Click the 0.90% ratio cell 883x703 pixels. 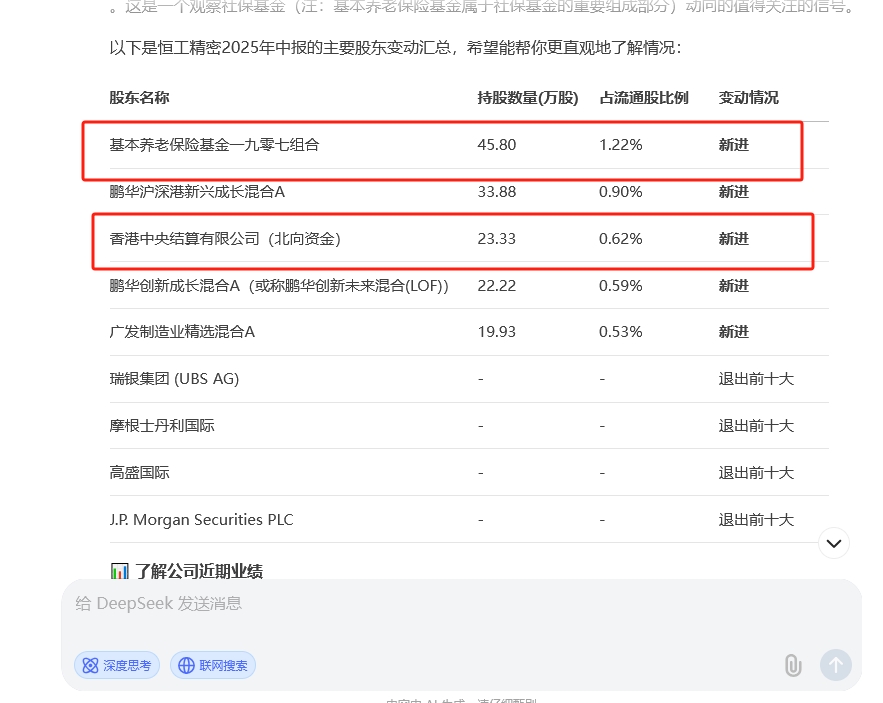(x=621, y=192)
